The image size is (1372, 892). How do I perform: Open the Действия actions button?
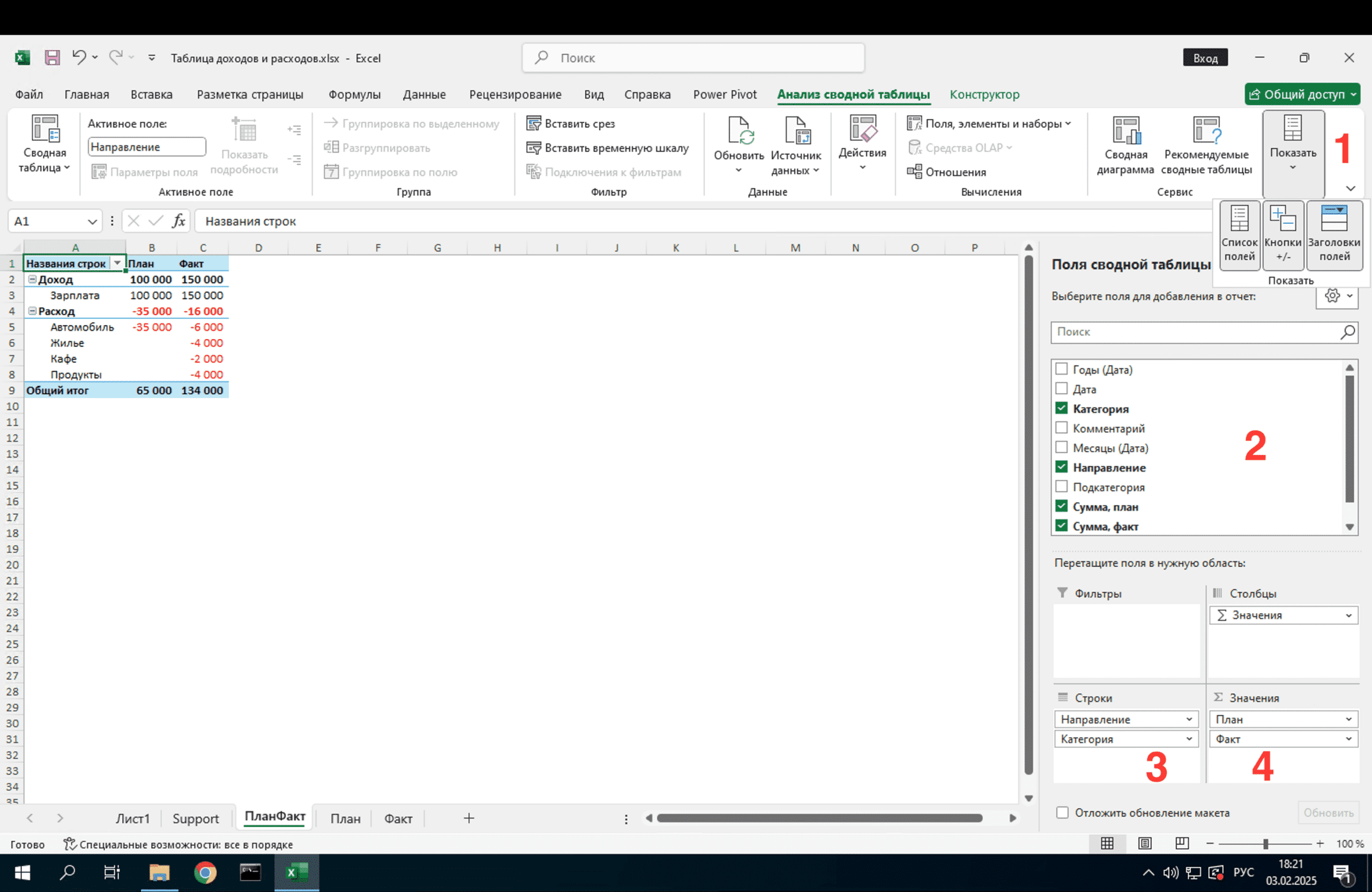(862, 144)
